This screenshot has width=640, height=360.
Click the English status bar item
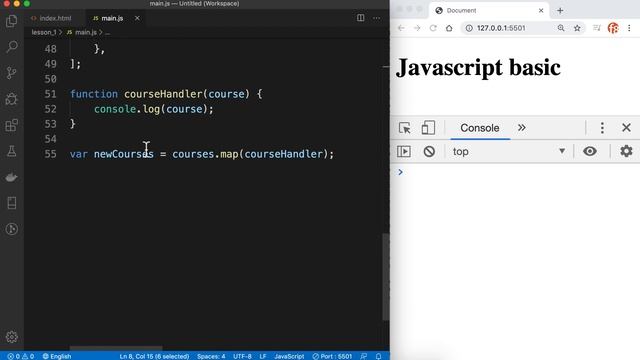57,356
